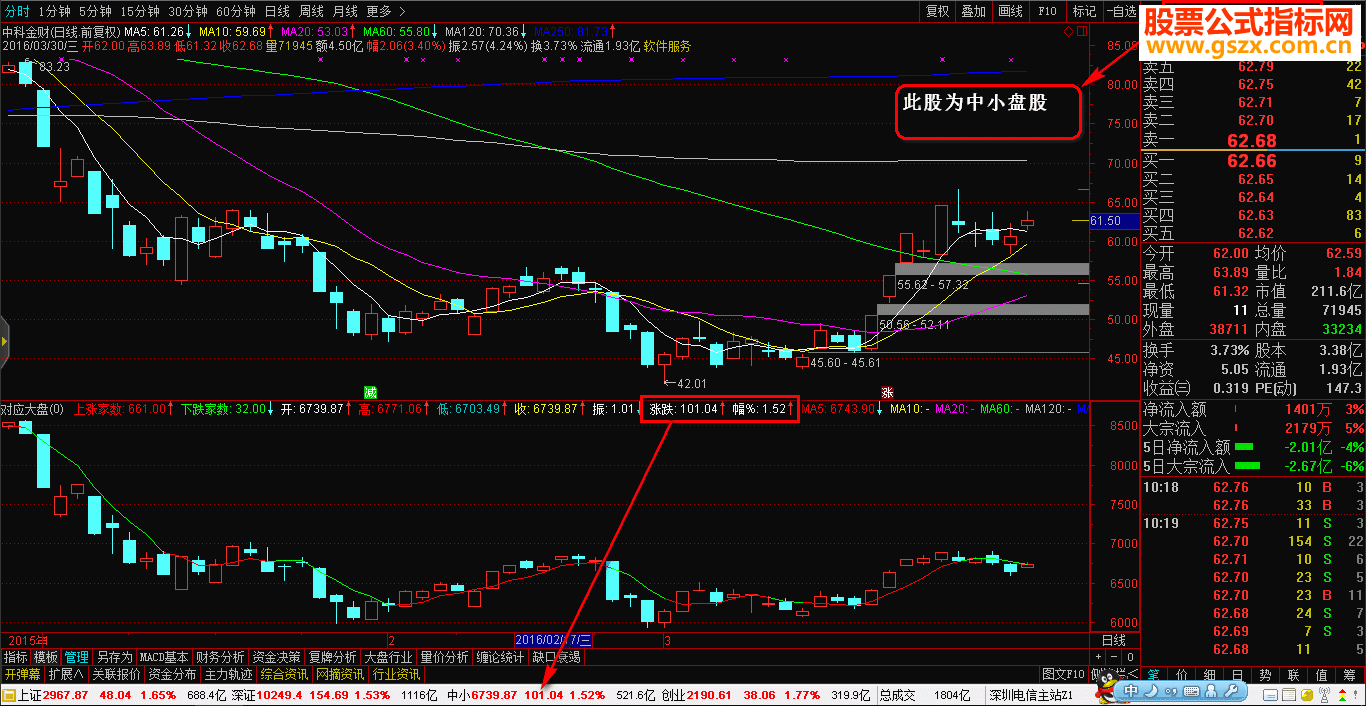Select the 日 tab in the side panel
This screenshot has height=706, width=1366.
[1237, 675]
